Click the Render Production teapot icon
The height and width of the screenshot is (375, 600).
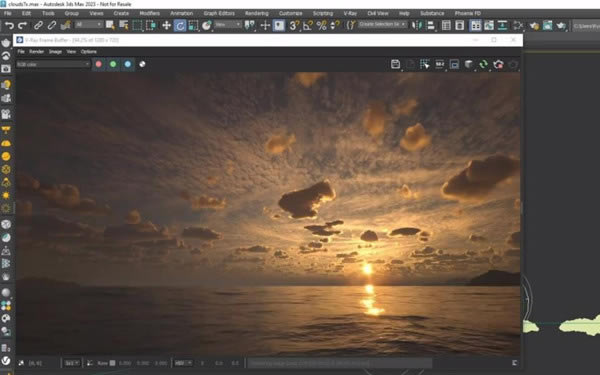coord(561,26)
